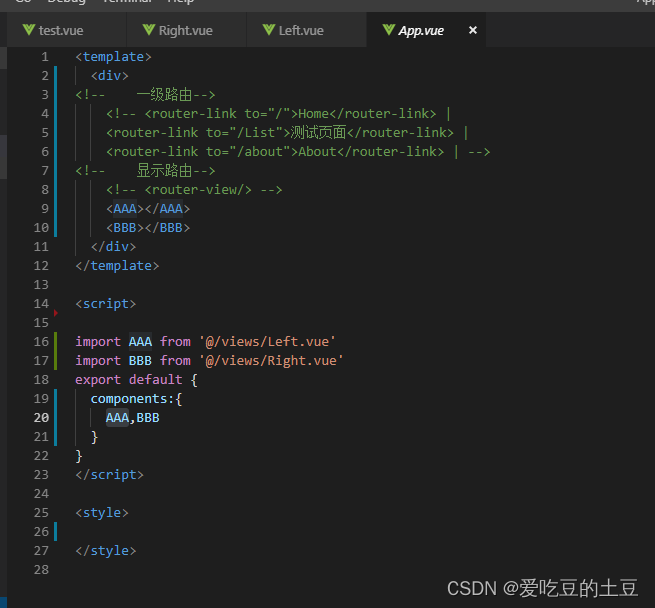Viewport: 655px width, 608px height.
Task: Click the AAA component tag on line 9
Action: pos(148,209)
